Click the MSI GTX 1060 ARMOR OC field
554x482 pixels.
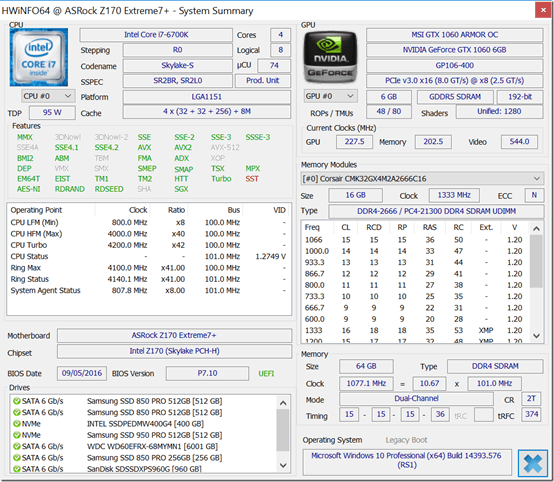[455, 35]
